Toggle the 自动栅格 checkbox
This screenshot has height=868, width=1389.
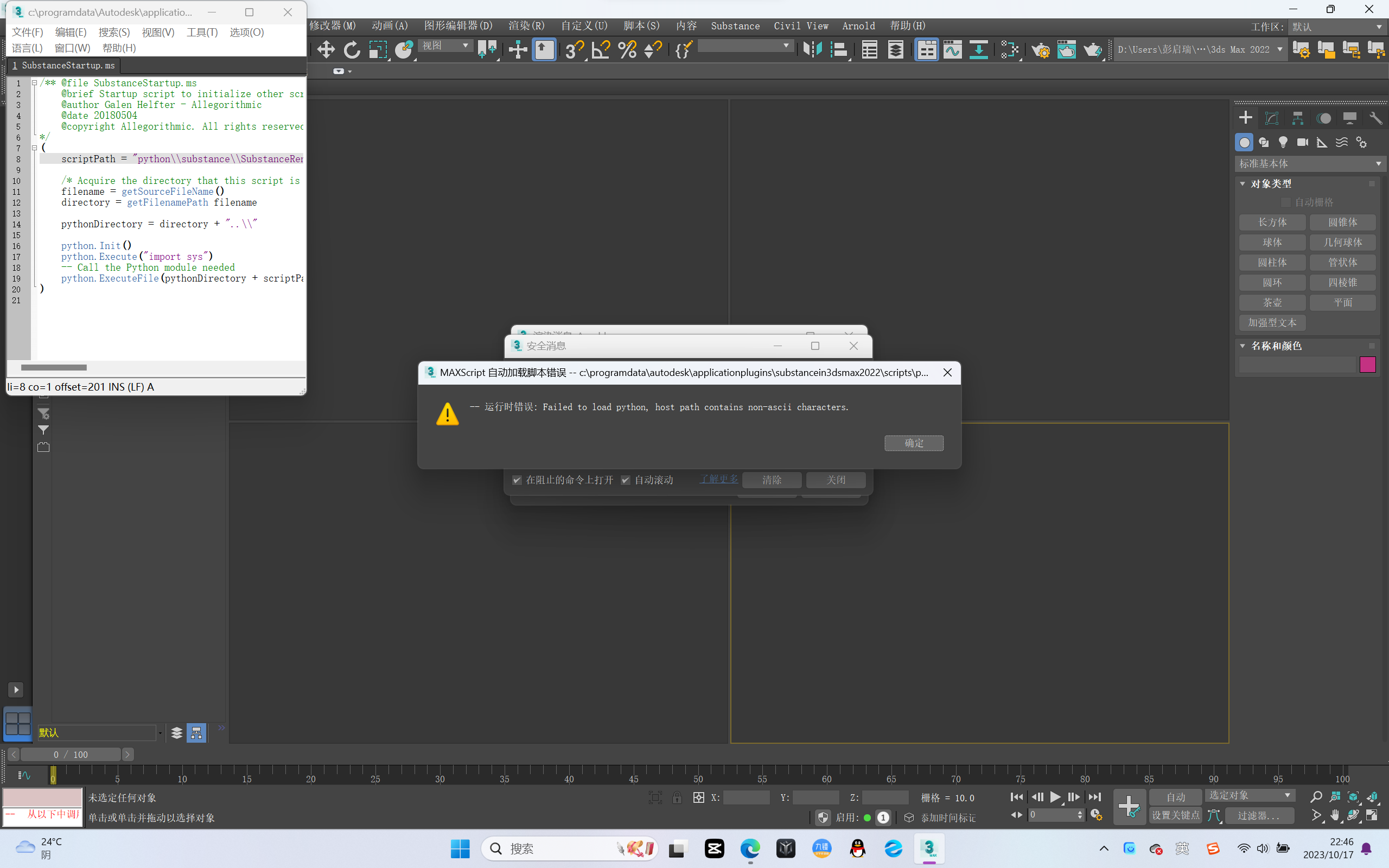pos(1286,202)
